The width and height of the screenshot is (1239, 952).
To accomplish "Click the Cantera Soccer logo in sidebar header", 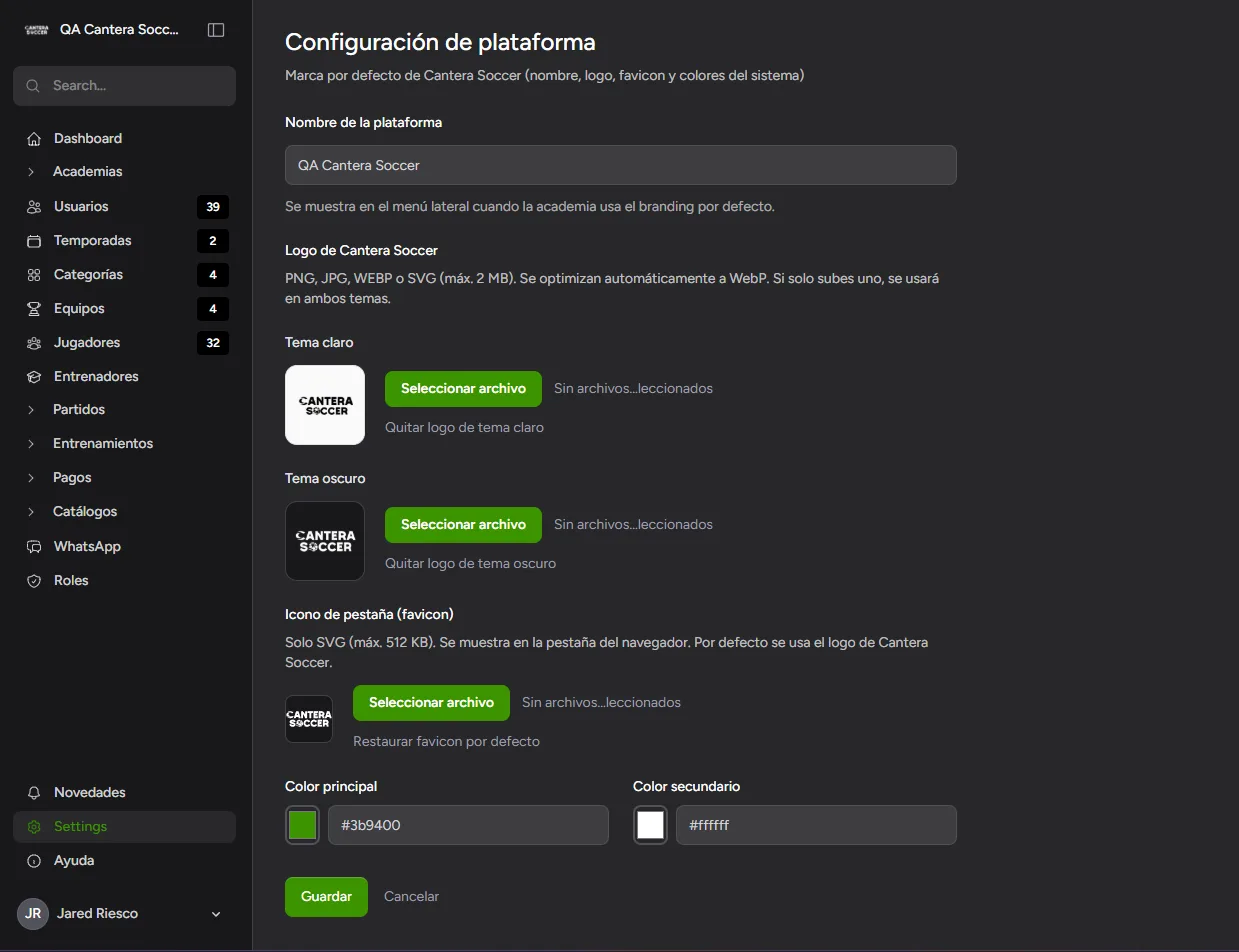I will [37, 30].
